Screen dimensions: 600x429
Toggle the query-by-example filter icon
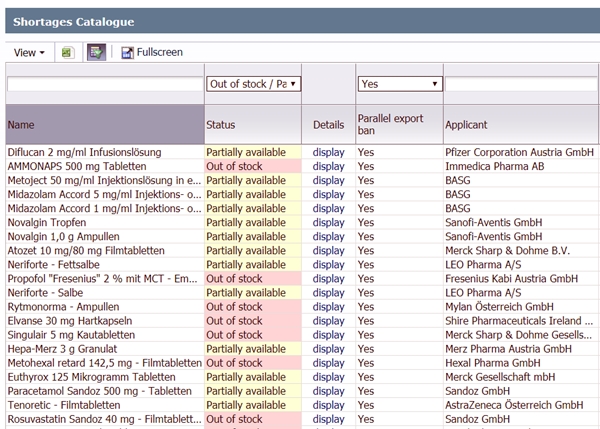point(96,52)
